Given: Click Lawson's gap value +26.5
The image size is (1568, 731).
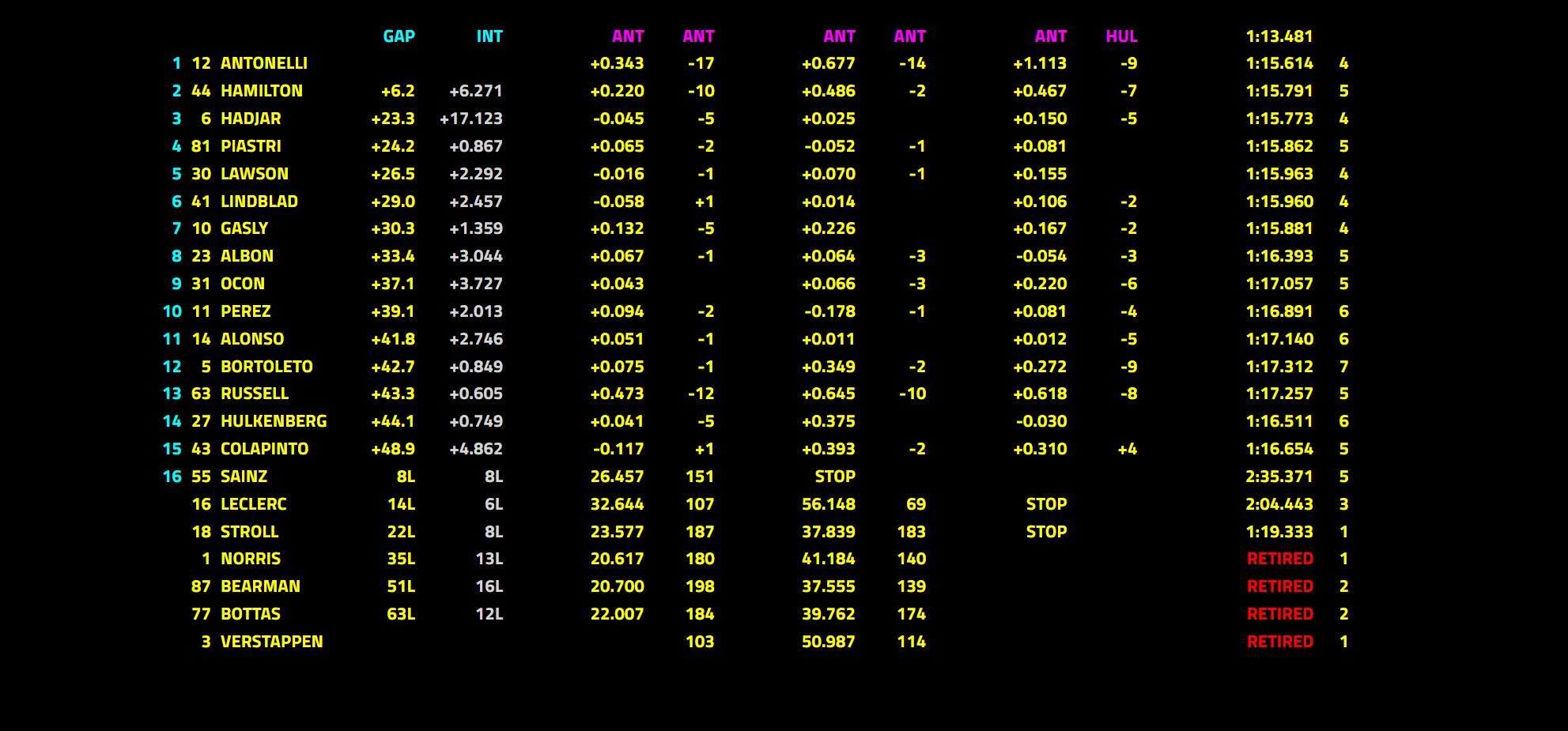Looking at the screenshot, I should pyautogui.click(x=393, y=174).
